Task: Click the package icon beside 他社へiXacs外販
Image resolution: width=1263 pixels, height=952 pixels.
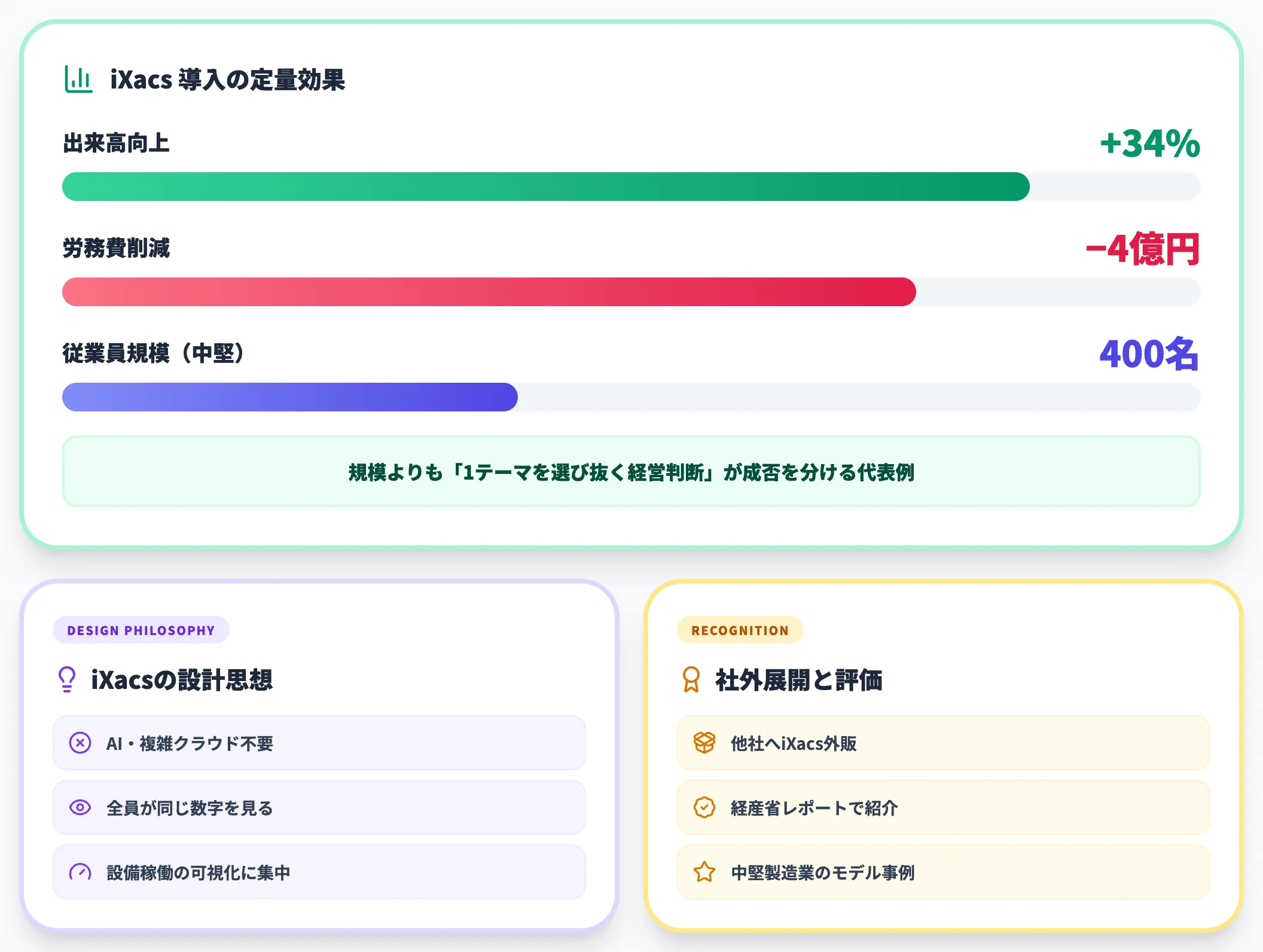Action: pyautogui.click(x=704, y=743)
